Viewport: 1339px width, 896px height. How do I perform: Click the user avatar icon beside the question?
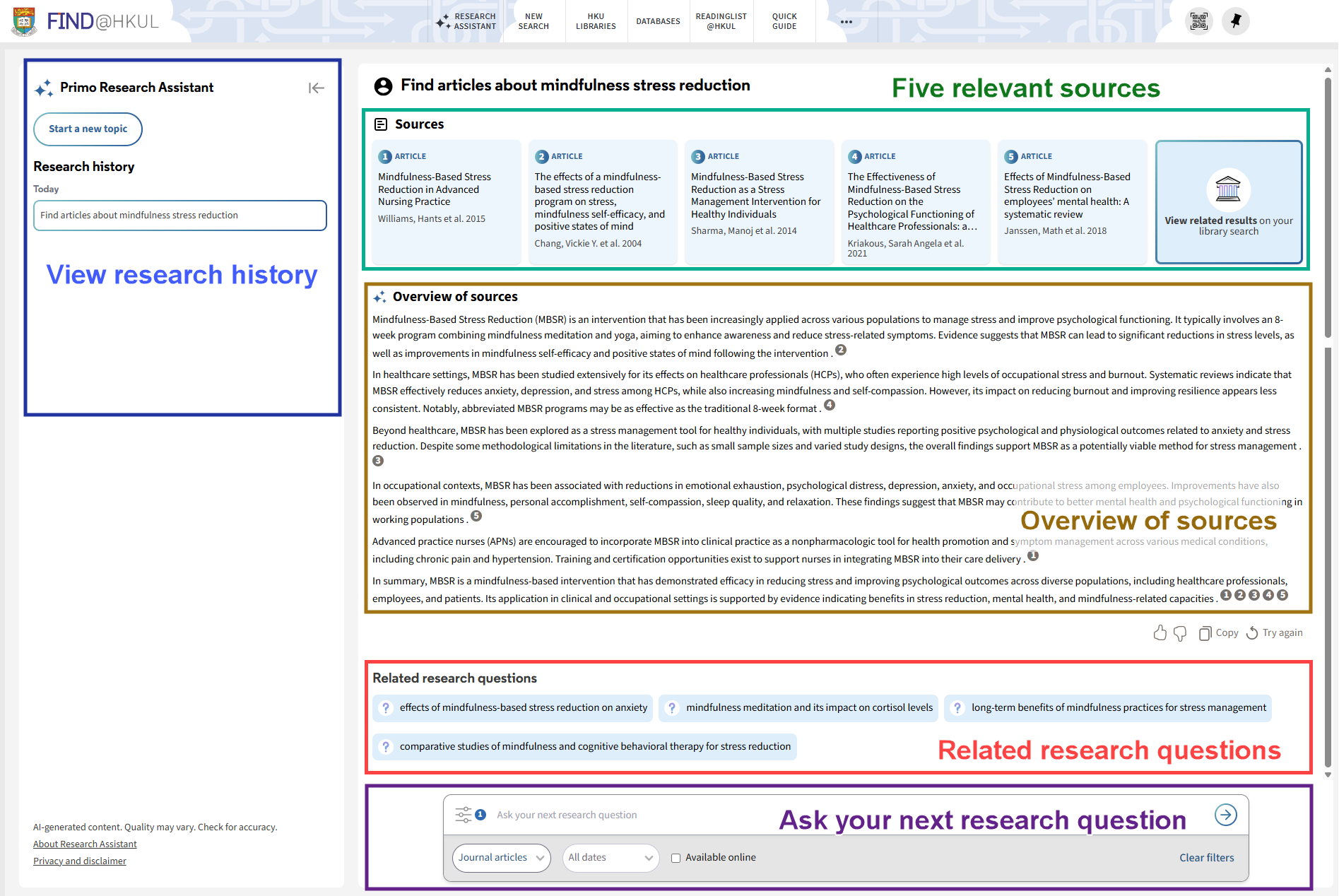(383, 86)
